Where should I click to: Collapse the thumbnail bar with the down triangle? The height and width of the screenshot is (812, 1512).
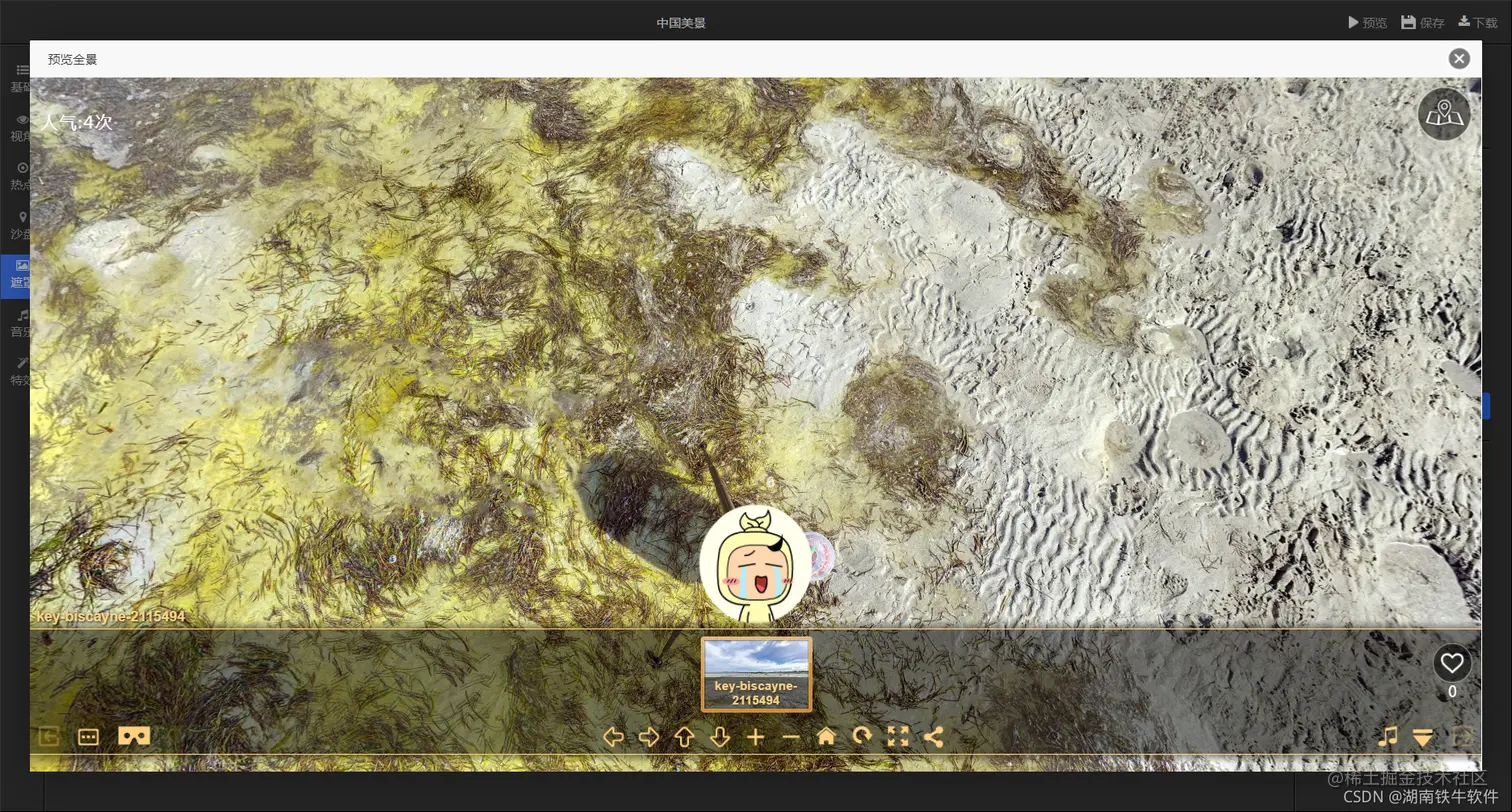[x=1423, y=737]
